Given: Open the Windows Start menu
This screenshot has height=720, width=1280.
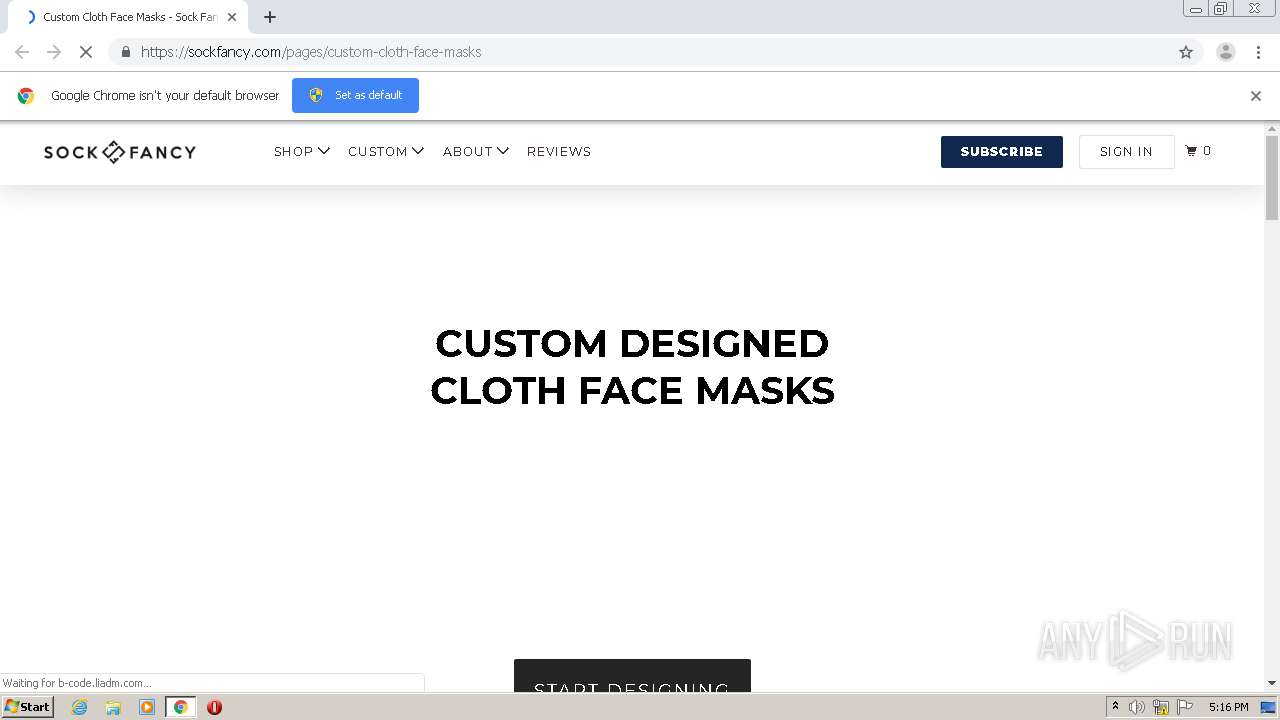Looking at the screenshot, I should point(28,707).
